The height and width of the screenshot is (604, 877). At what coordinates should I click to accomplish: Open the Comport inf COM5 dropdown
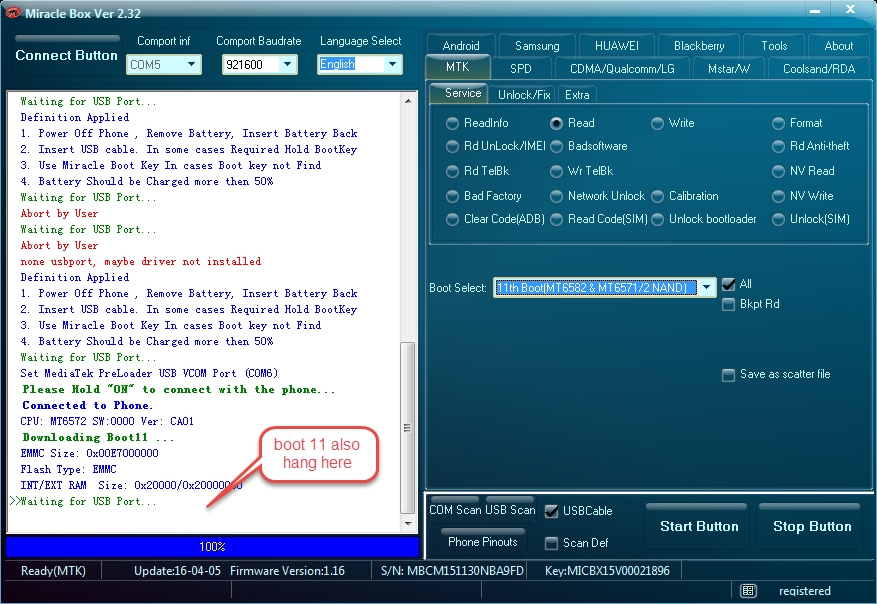tap(191, 64)
